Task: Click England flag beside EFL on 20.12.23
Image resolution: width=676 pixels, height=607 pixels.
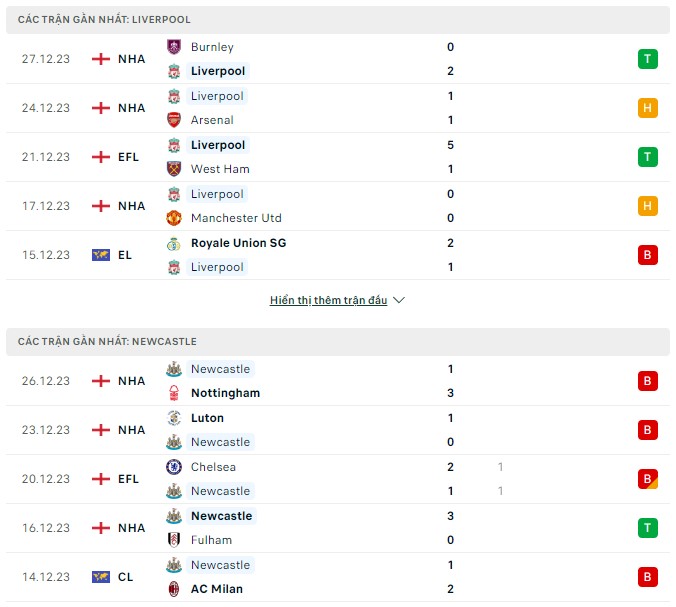Action: [x=101, y=479]
